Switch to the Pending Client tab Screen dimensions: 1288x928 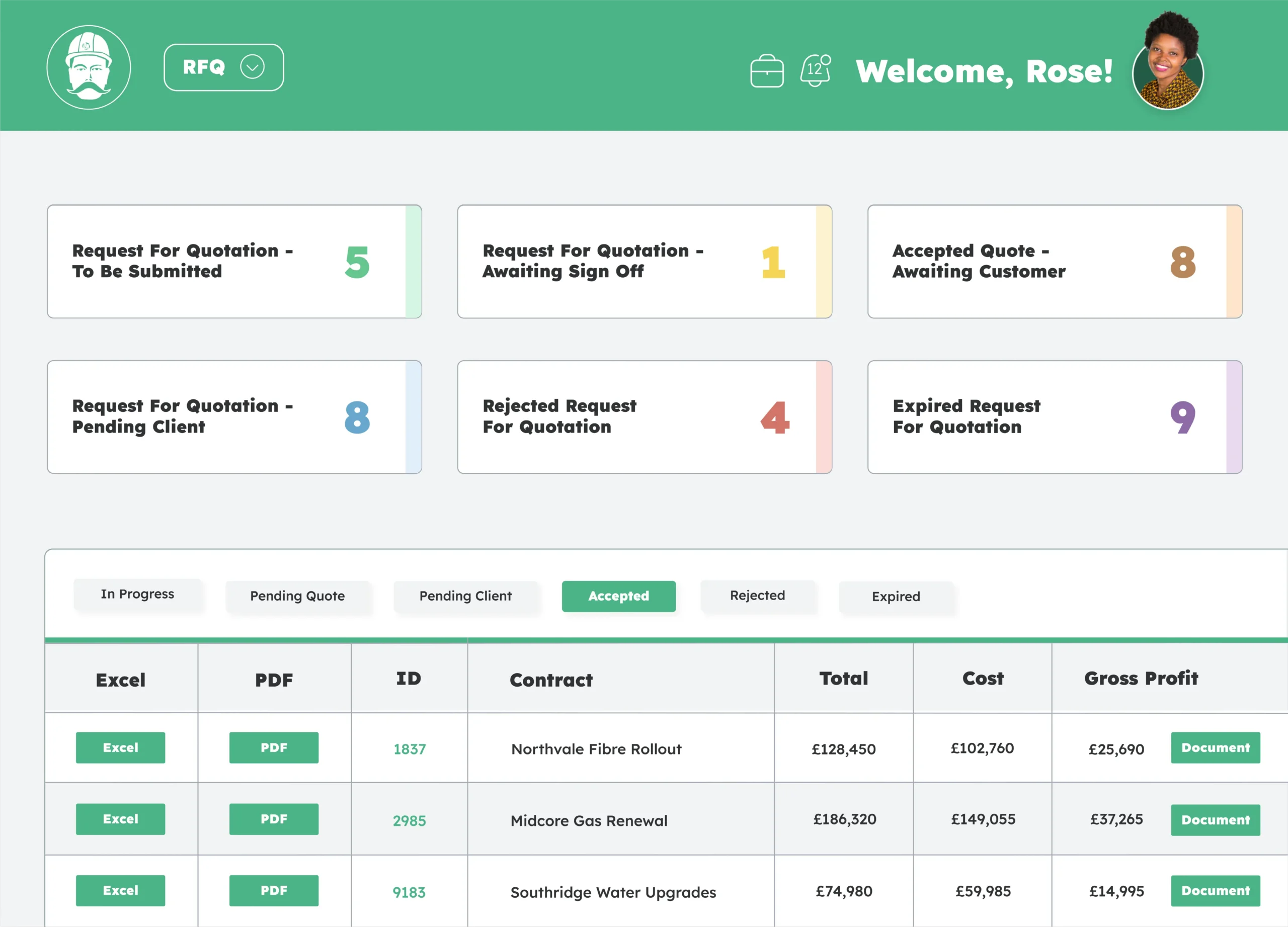(466, 596)
